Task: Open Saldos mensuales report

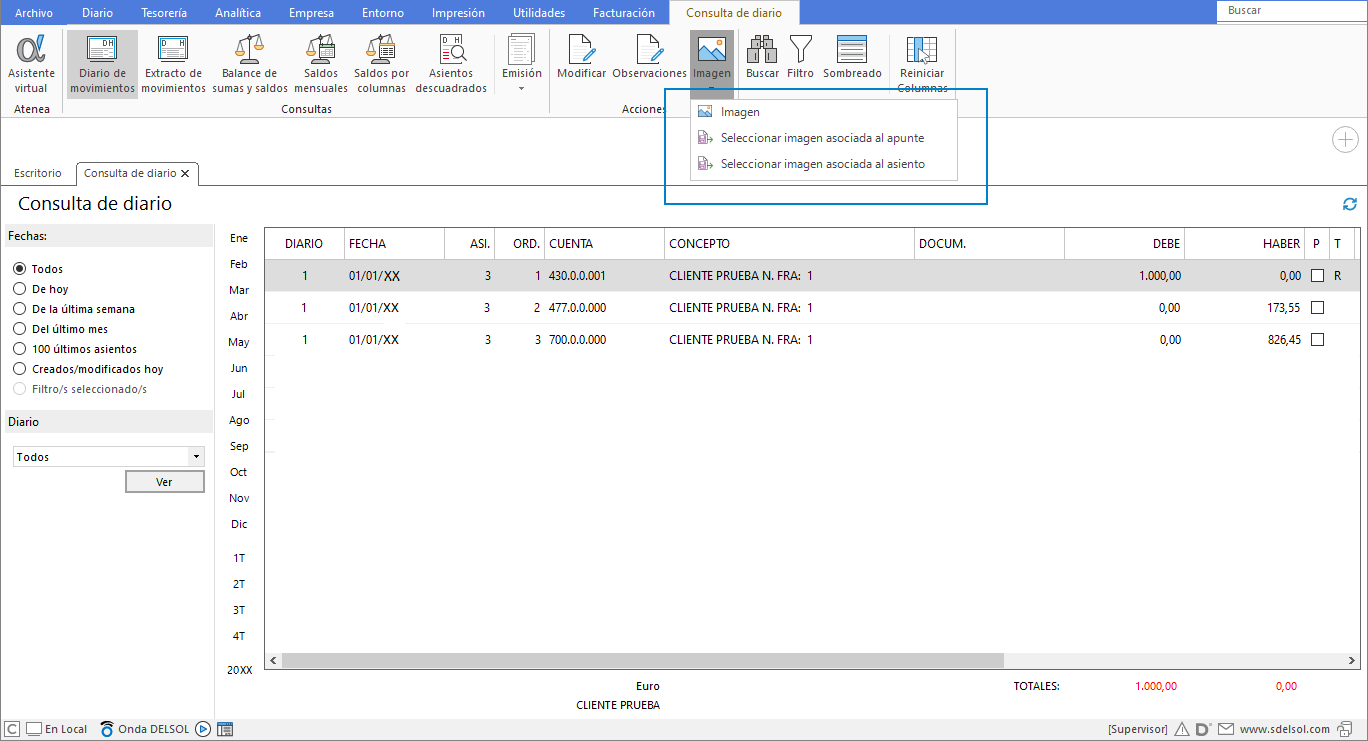Action: click(x=320, y=64)
